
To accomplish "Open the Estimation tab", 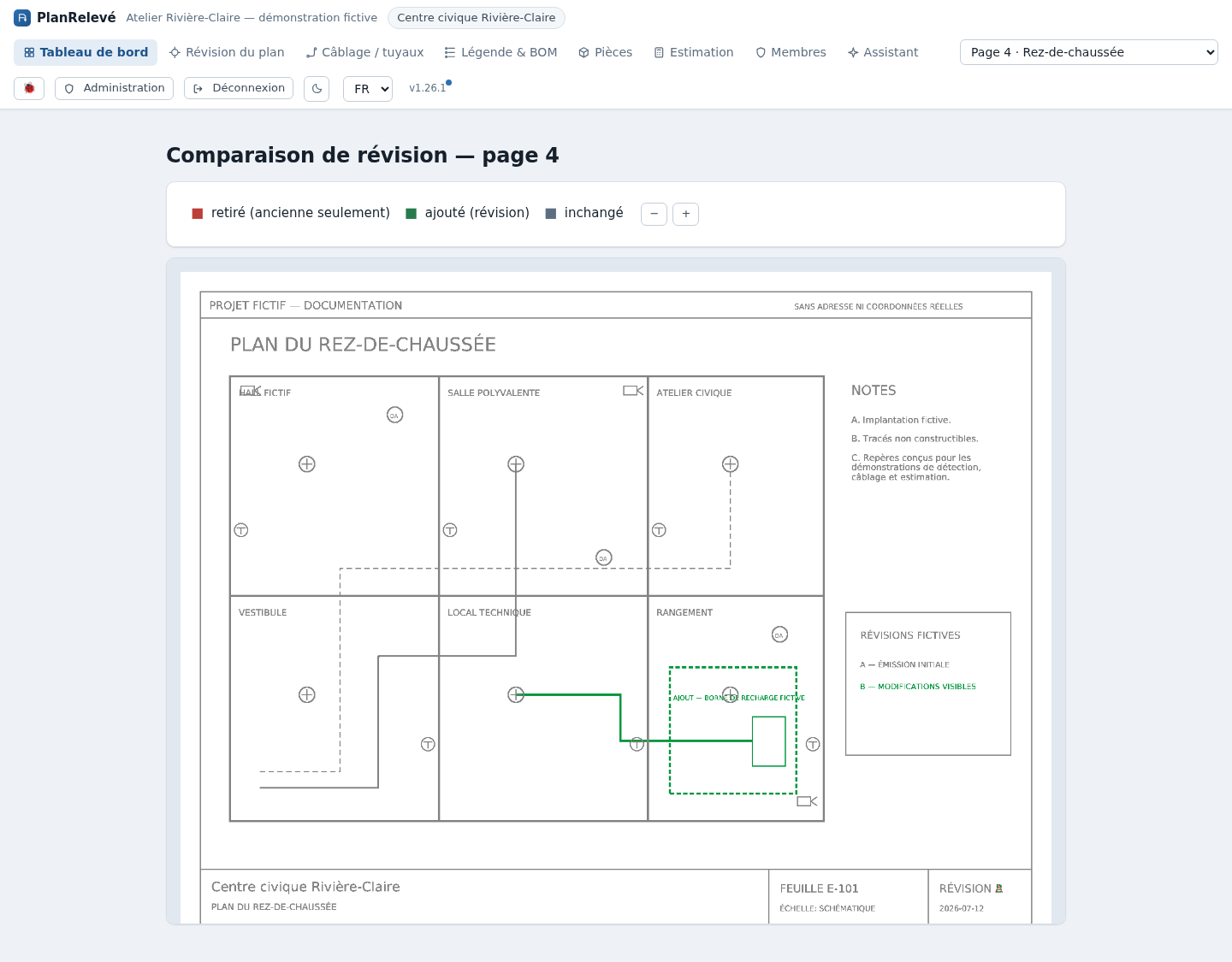I will [x=694, y=52].
